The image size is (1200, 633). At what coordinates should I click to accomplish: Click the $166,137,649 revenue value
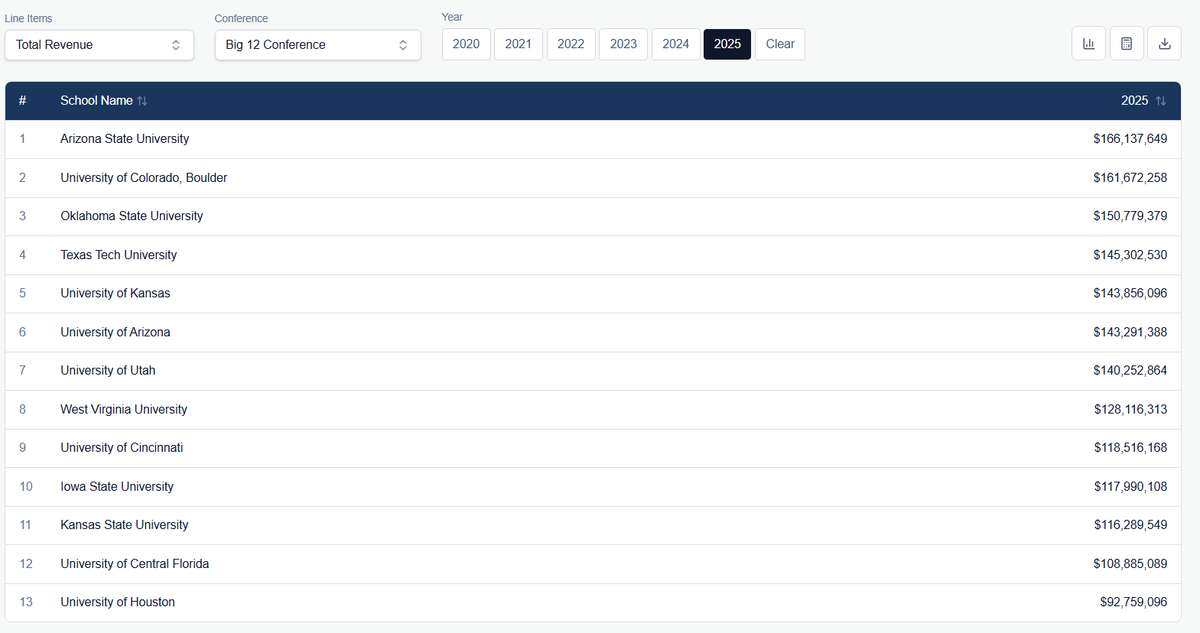click(x=1130, y=139)
